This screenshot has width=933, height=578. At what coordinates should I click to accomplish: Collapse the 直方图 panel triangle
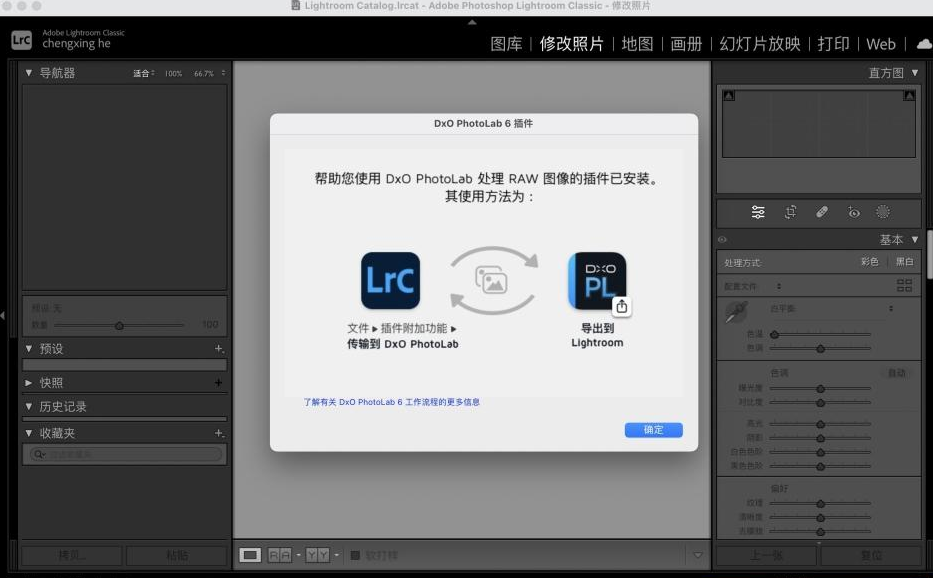(915, 73)
